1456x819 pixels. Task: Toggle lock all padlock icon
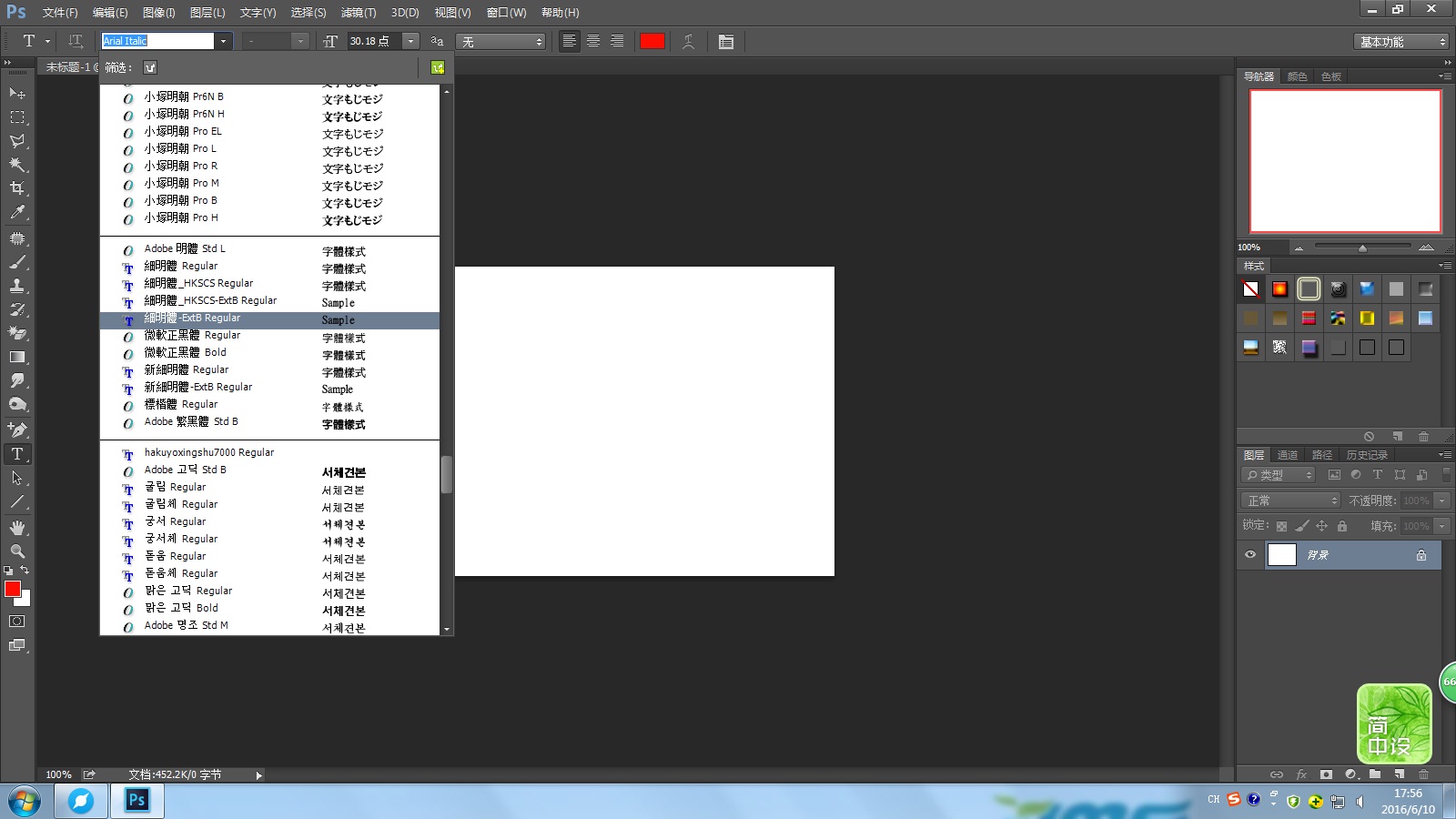[1342, 526]
